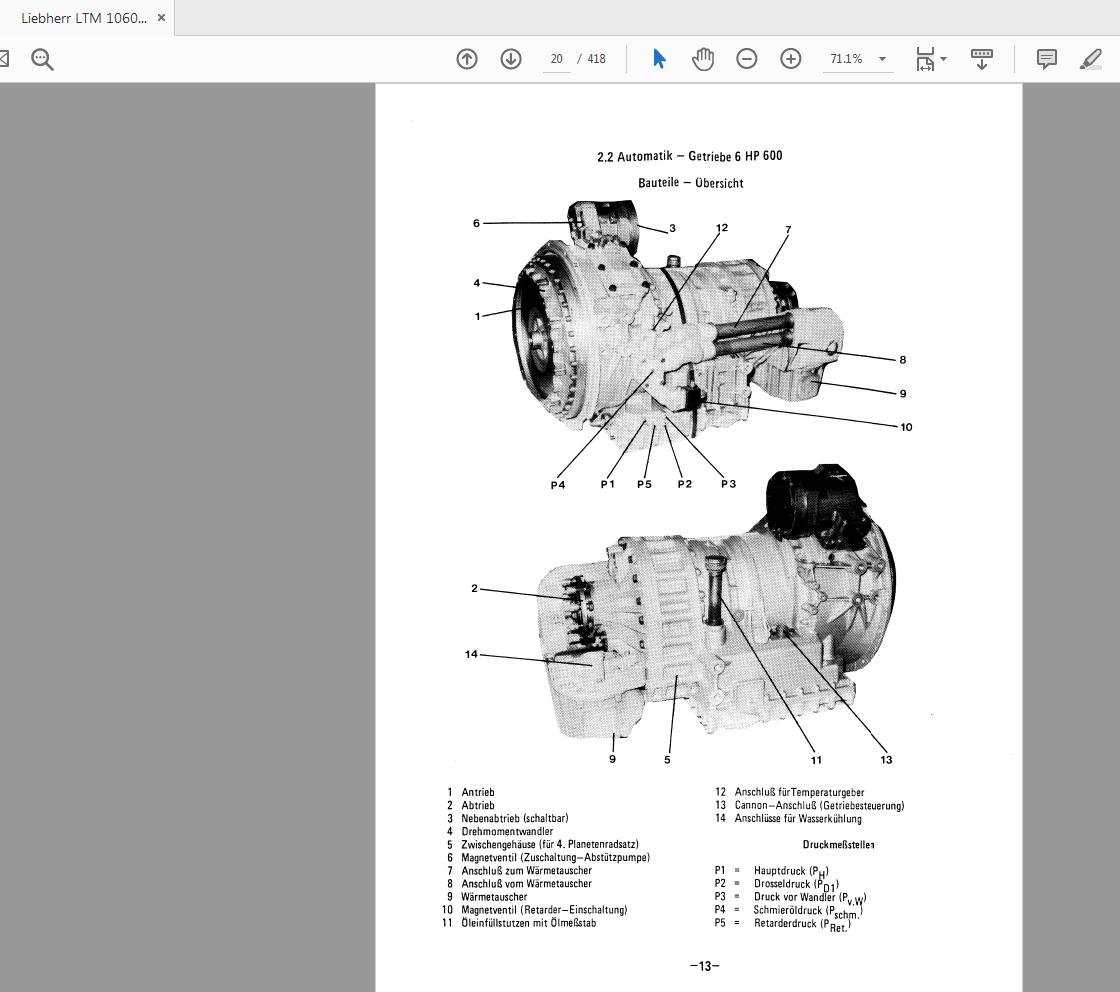Click legend entry '9 Wärmetauscher'
Viewport: 1120px width, 992px height.
click(487, 897)
